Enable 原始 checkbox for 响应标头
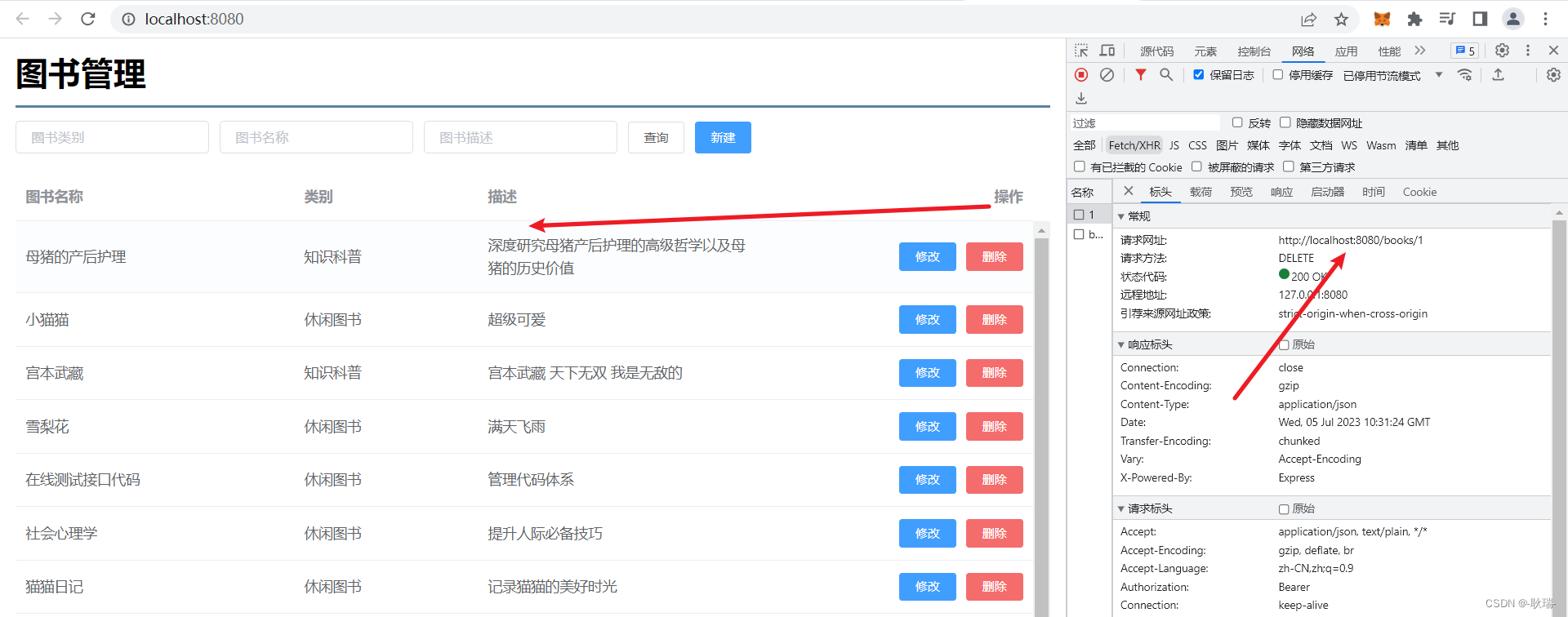This screenshot has width=1568, height=617. point(1284,345)
